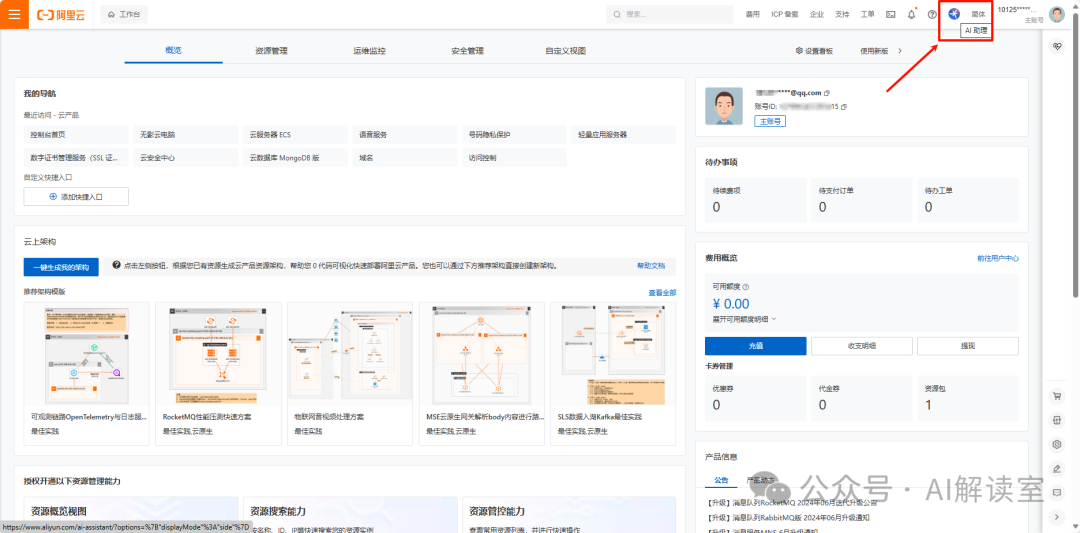
Task: Copy the 账号ID with copy icon
Action: (x=844, y=107)
